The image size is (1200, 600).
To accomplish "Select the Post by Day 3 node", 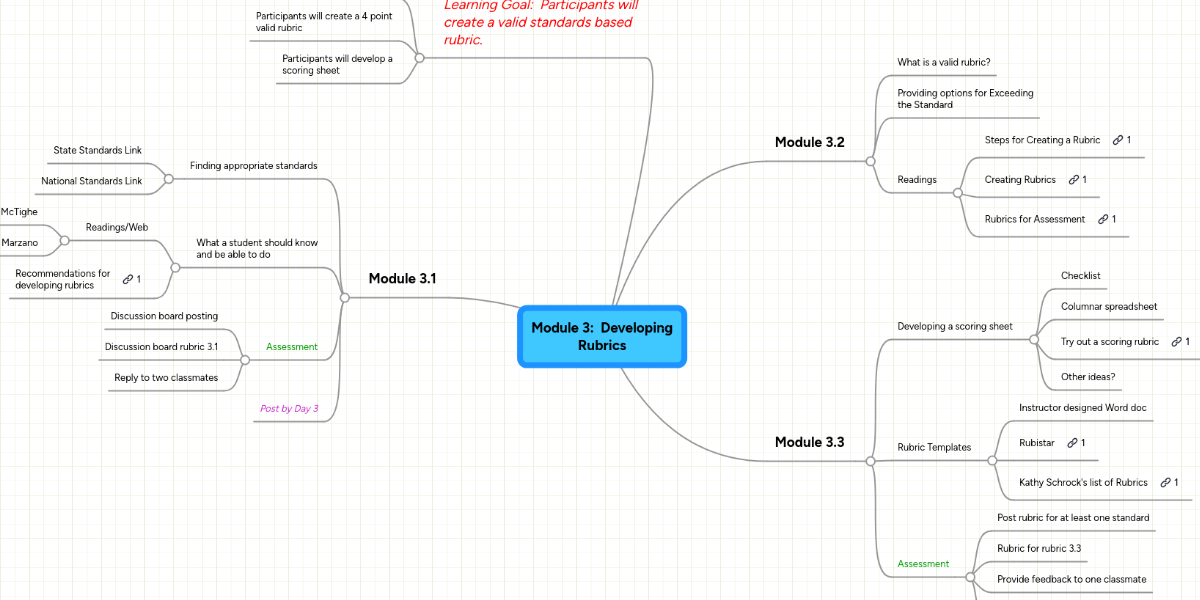I will point(289,408).
